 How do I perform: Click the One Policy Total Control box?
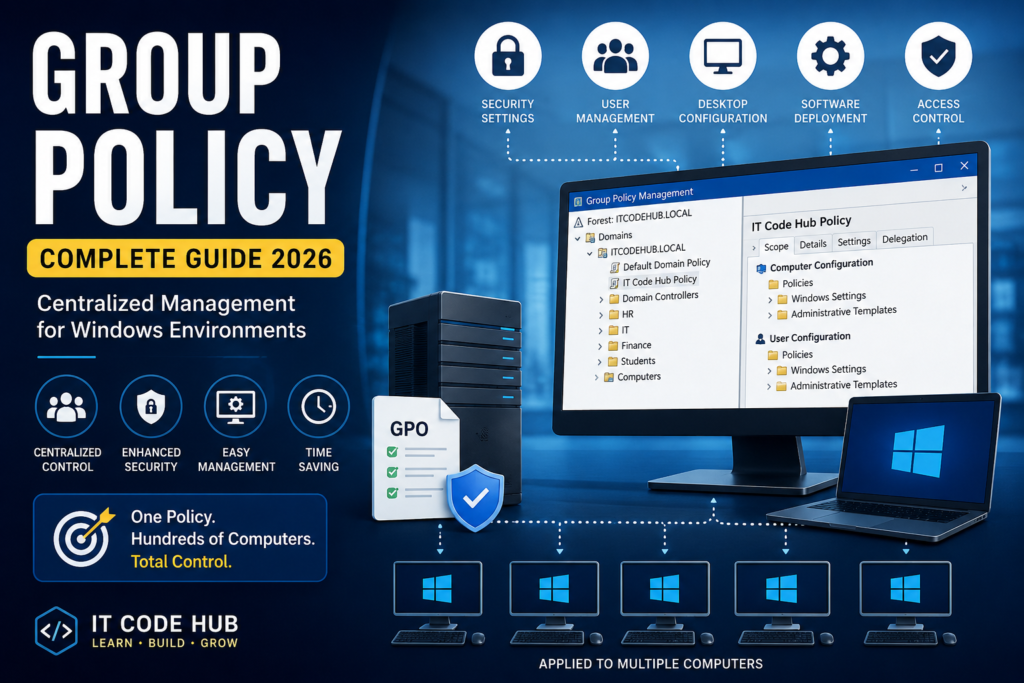pyautogui.click(x=180, y=537)
